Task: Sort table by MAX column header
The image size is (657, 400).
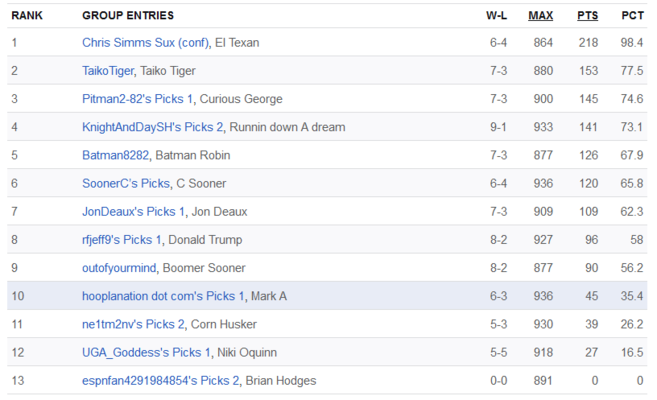Action: 541,15
